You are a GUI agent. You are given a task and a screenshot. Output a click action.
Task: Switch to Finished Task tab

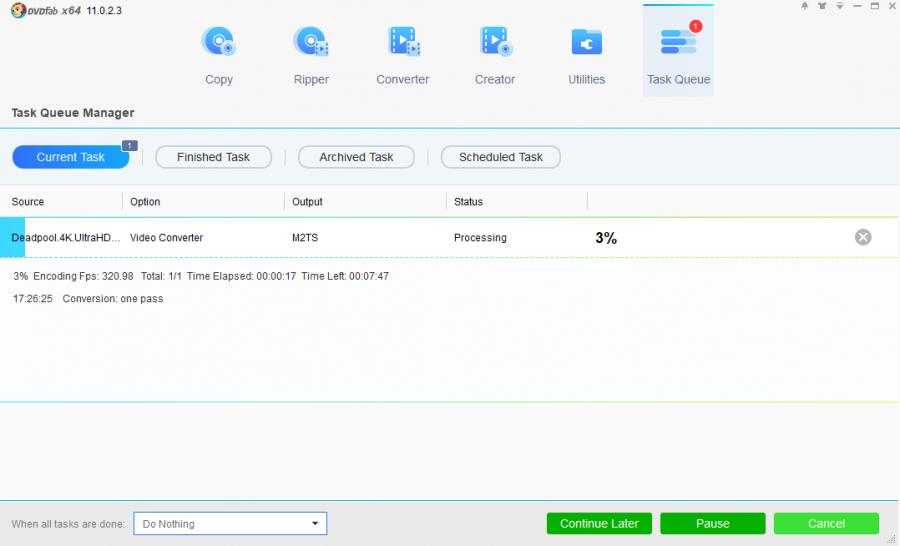[x=214, y=157]
